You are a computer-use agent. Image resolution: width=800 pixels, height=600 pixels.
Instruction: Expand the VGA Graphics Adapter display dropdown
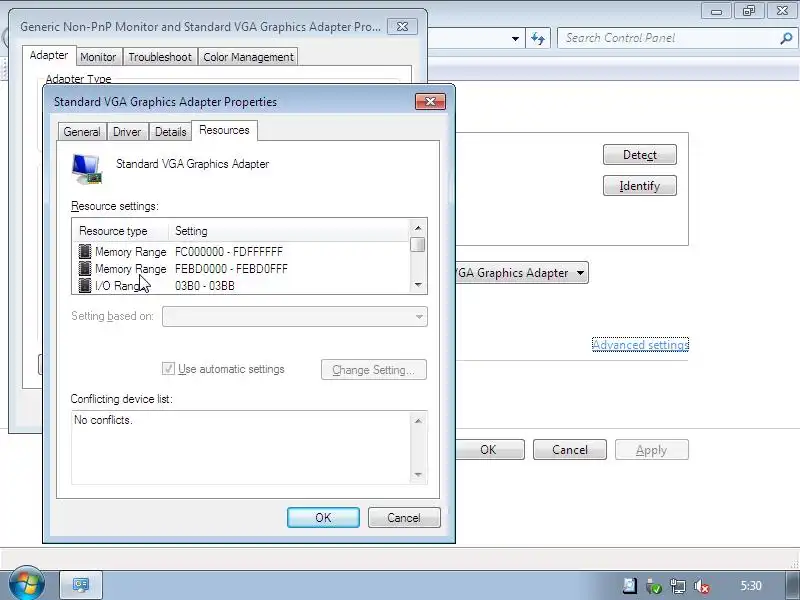(580, 273)
